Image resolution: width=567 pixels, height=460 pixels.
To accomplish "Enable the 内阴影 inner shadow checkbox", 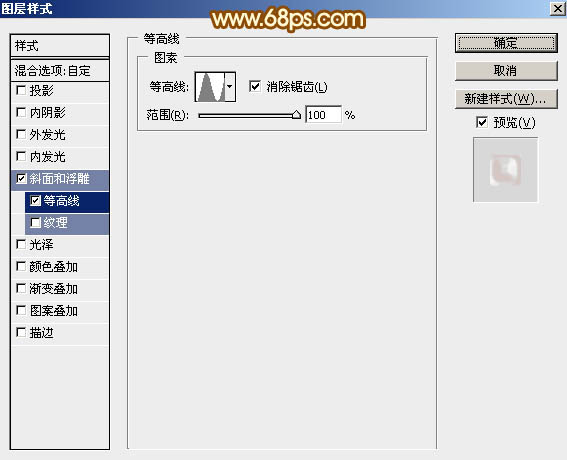I will pyautogui.click(x=21, y=112).
